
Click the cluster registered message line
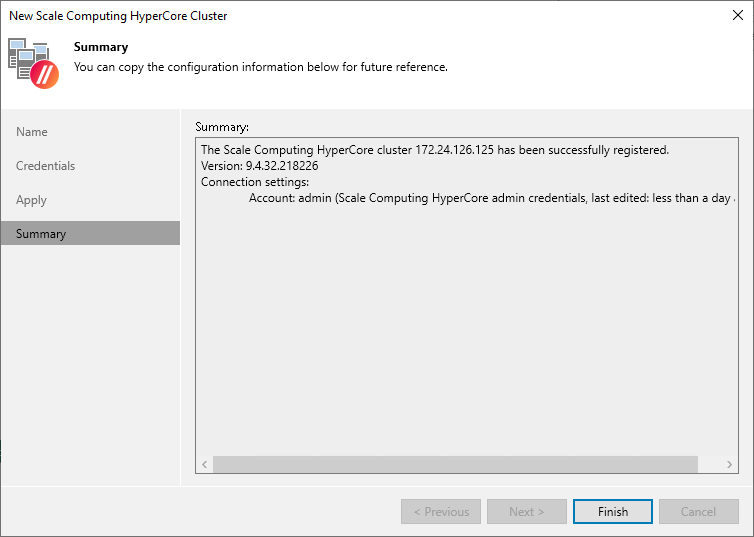click(x=435, y=150)
